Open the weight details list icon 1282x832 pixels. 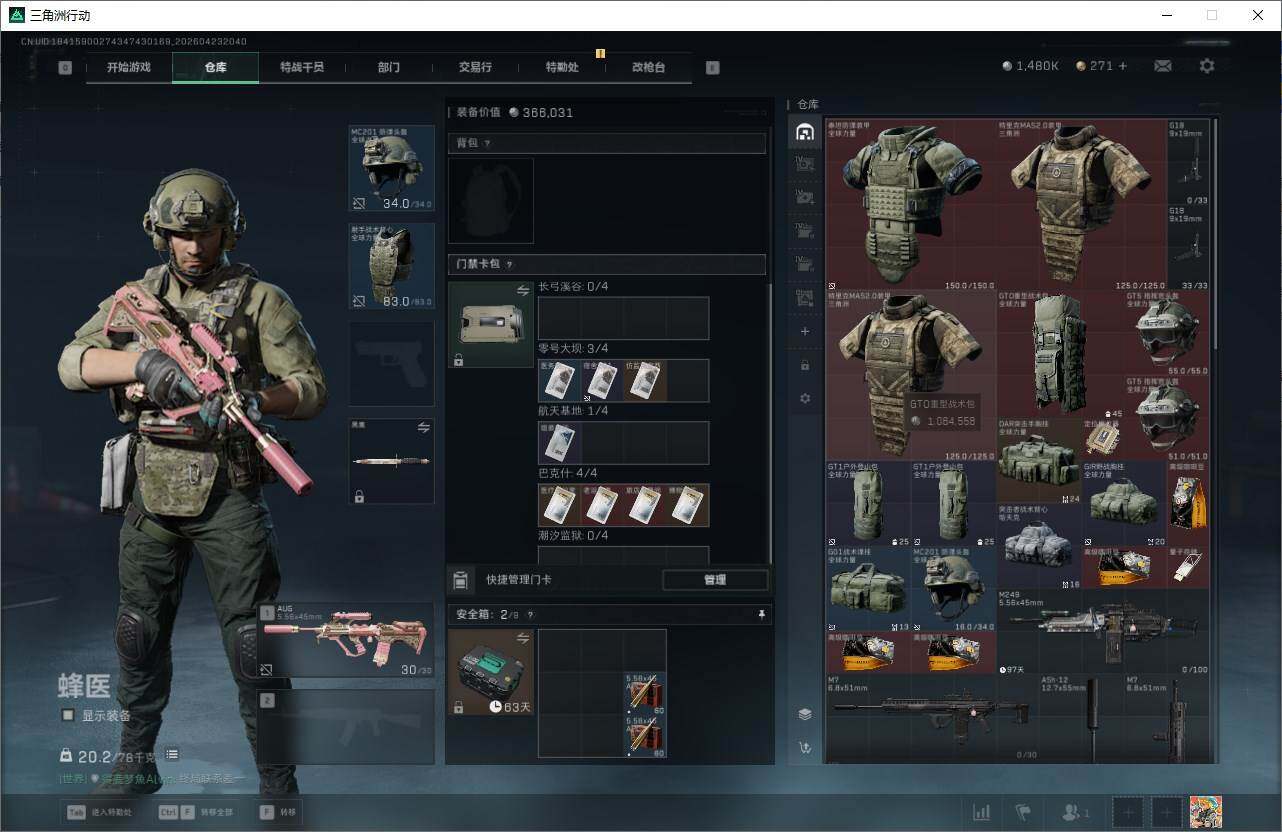172,754
